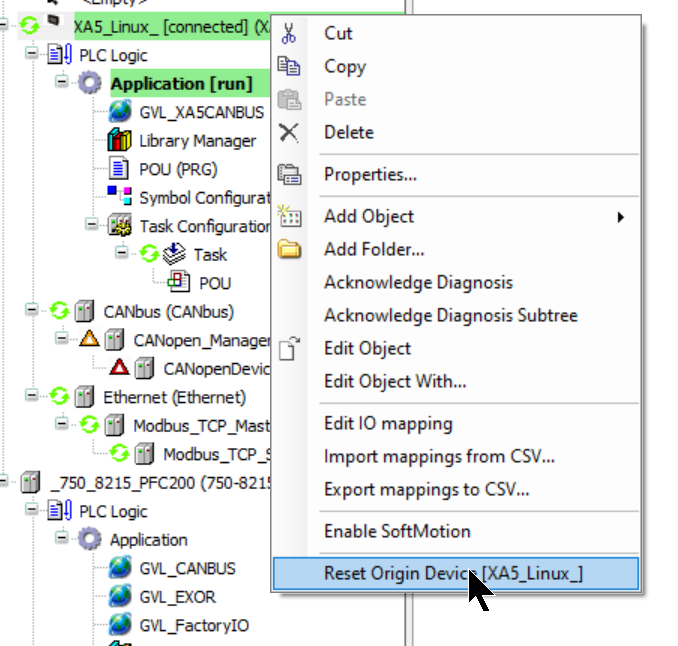Select XA5_Linux_ [connected] tree row
Screen dimensions: 678x646
coord(172,27)
